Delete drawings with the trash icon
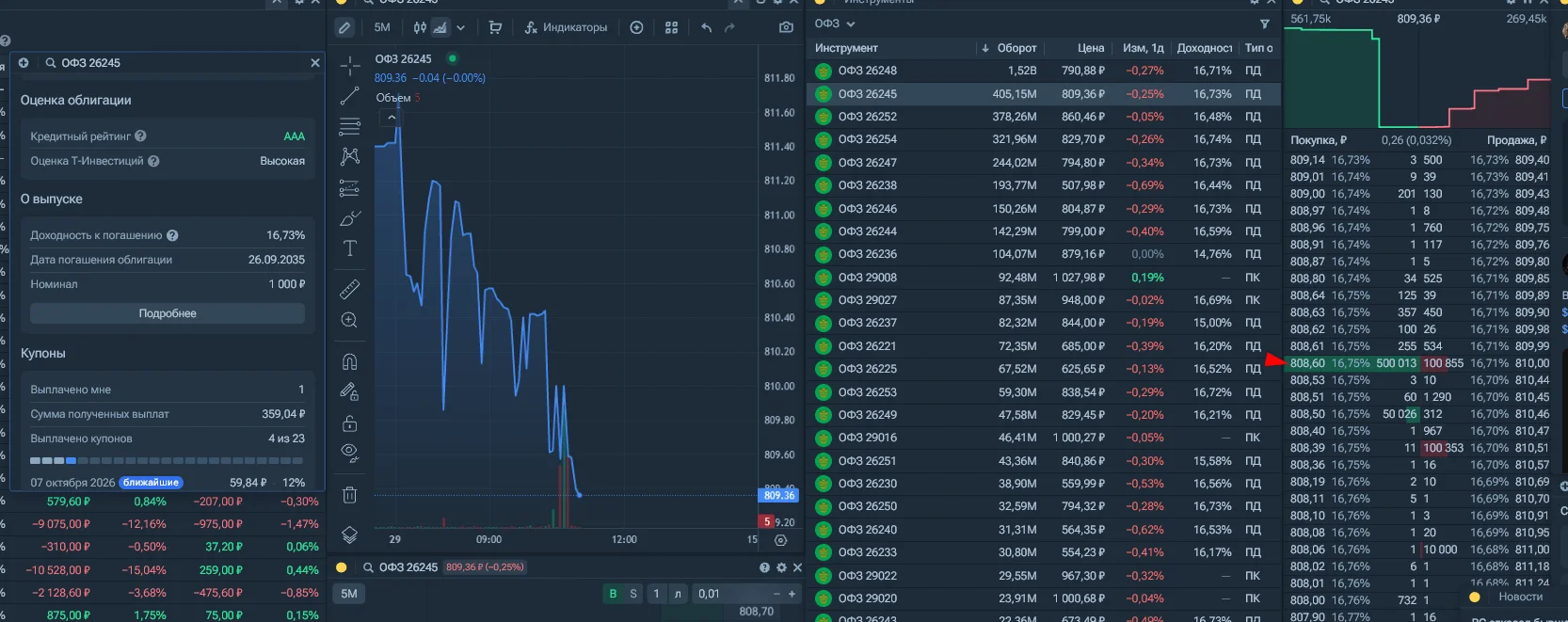 [350, 495]
